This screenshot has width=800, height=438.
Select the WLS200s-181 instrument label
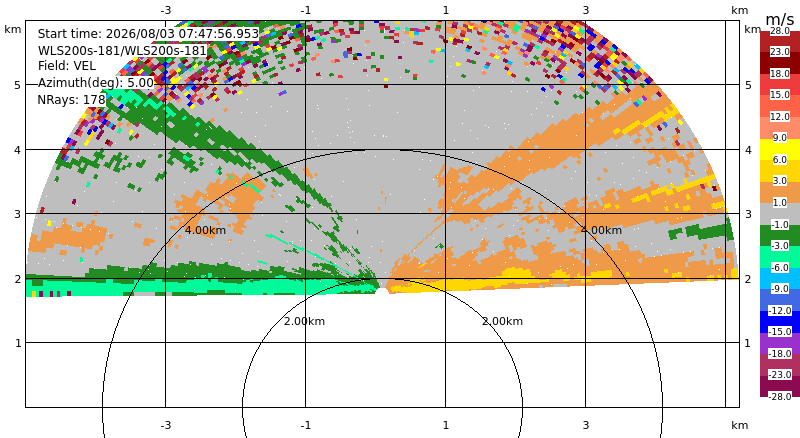[x=122, y=51]
